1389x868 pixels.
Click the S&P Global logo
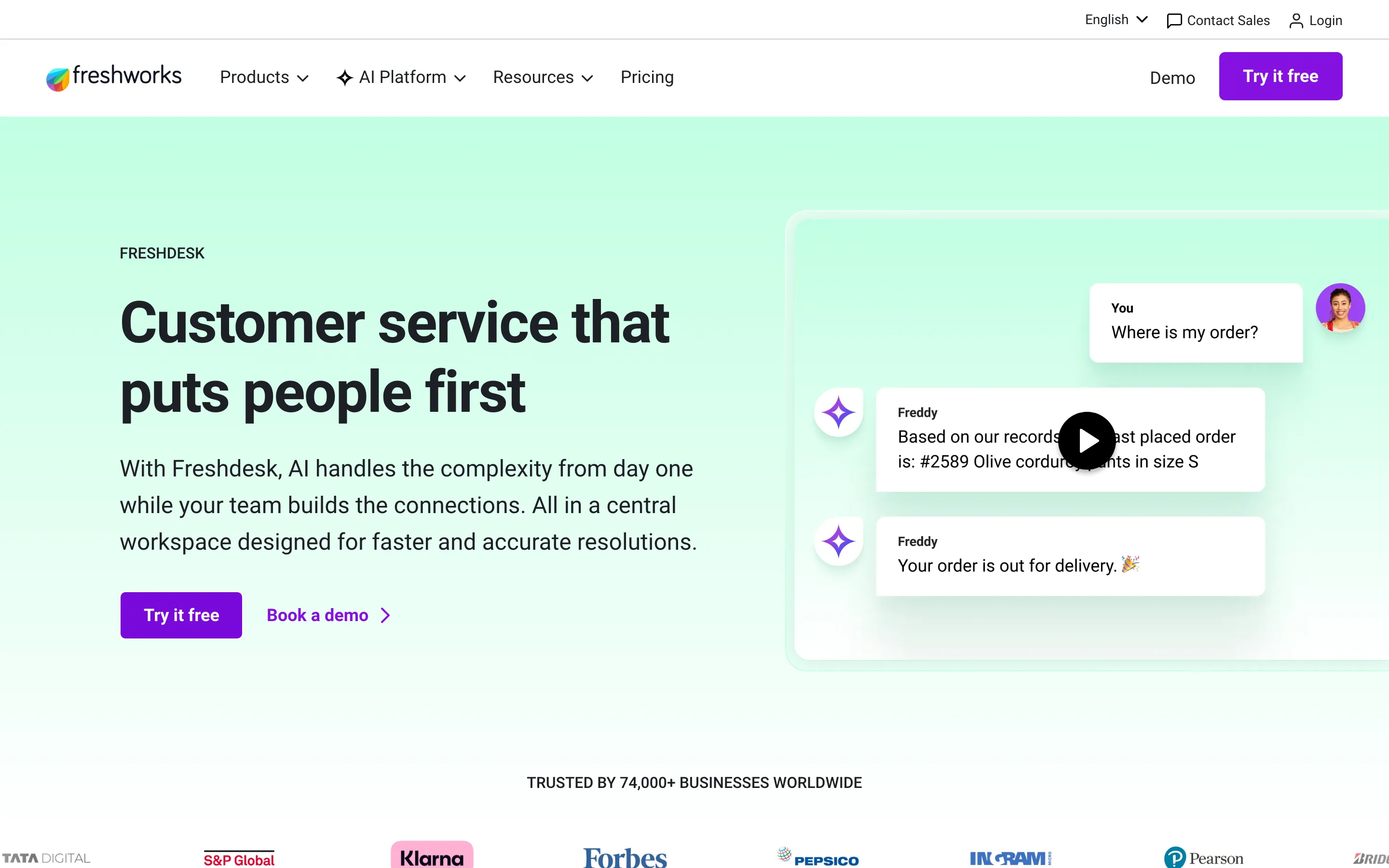239,859
